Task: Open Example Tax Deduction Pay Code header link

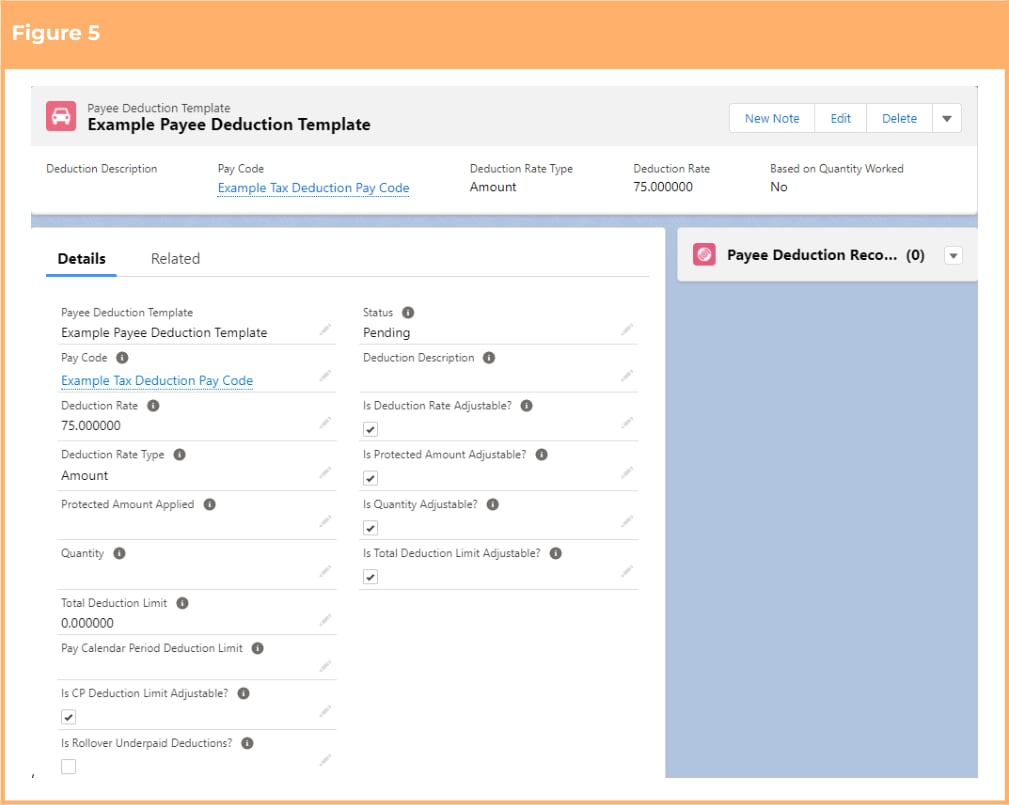Action: pos(313,188)
